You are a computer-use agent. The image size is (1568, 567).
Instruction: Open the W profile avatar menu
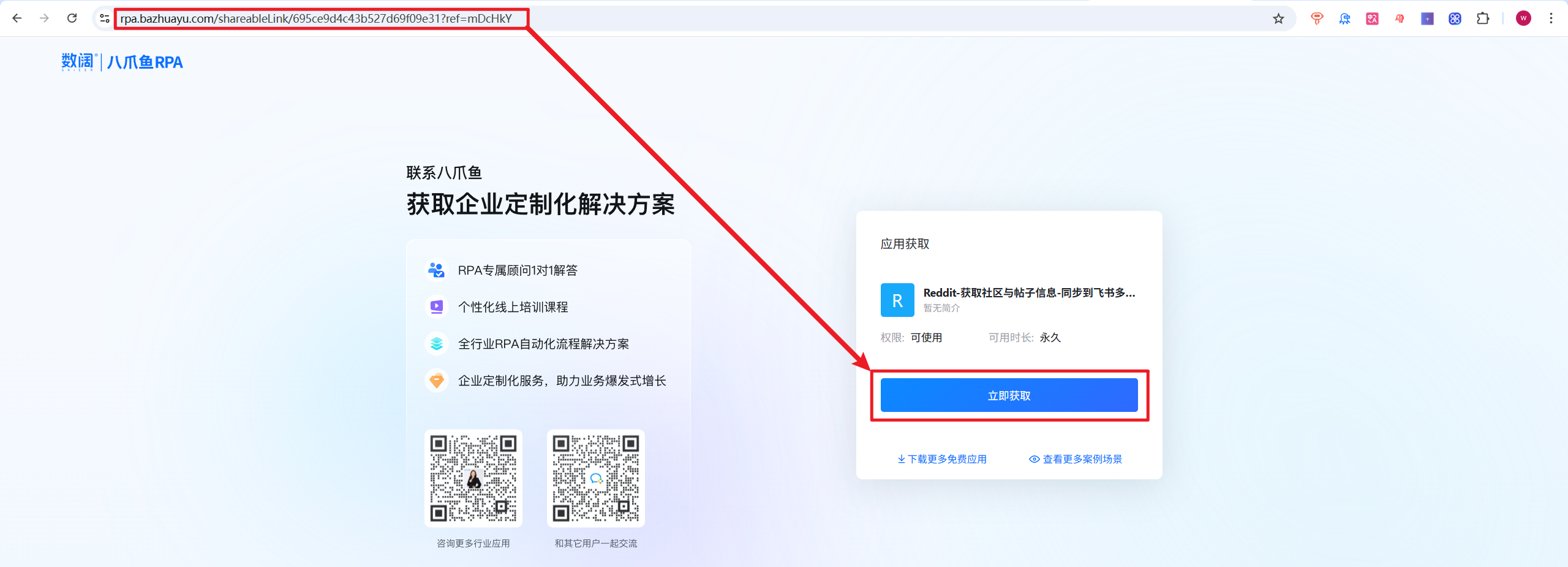pos(1523,18)
